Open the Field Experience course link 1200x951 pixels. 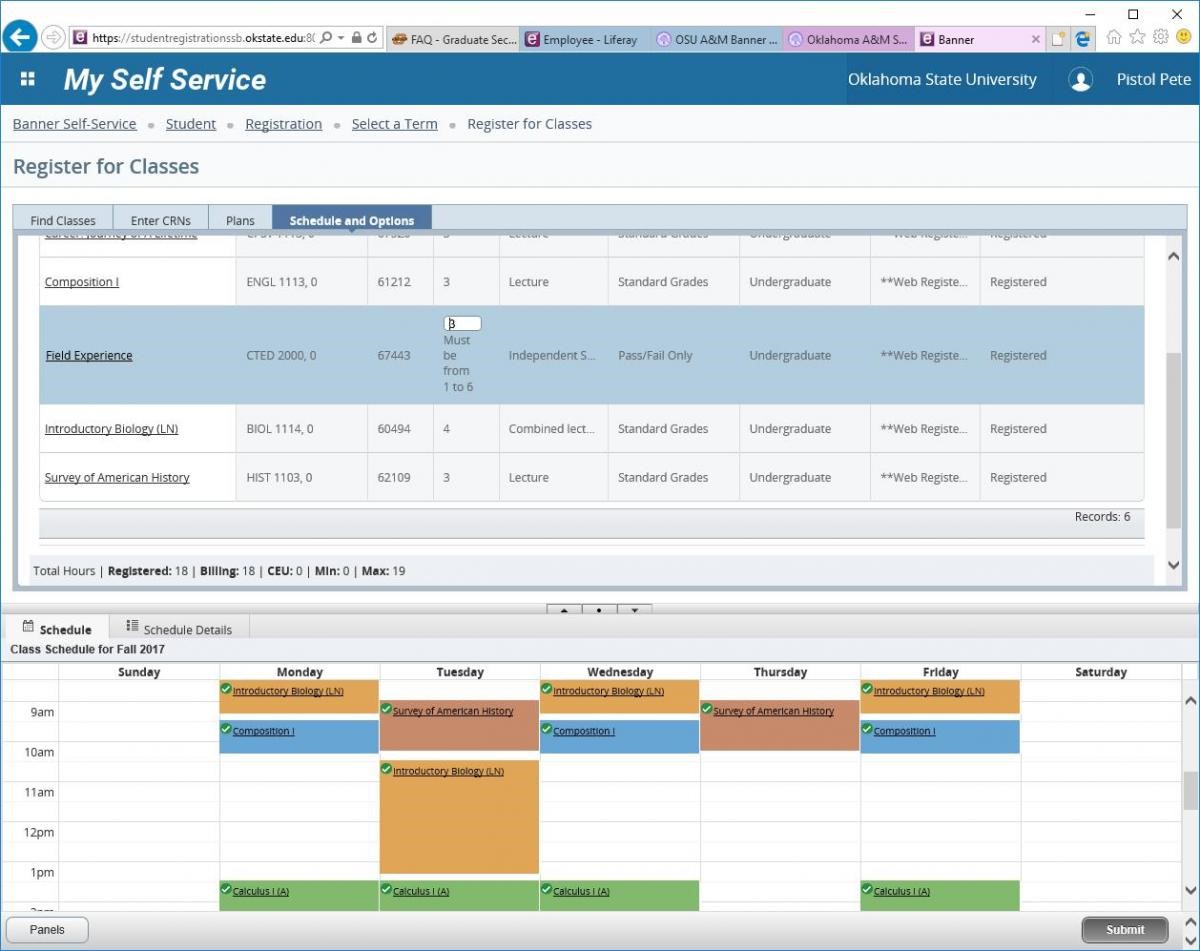[88, 355]
